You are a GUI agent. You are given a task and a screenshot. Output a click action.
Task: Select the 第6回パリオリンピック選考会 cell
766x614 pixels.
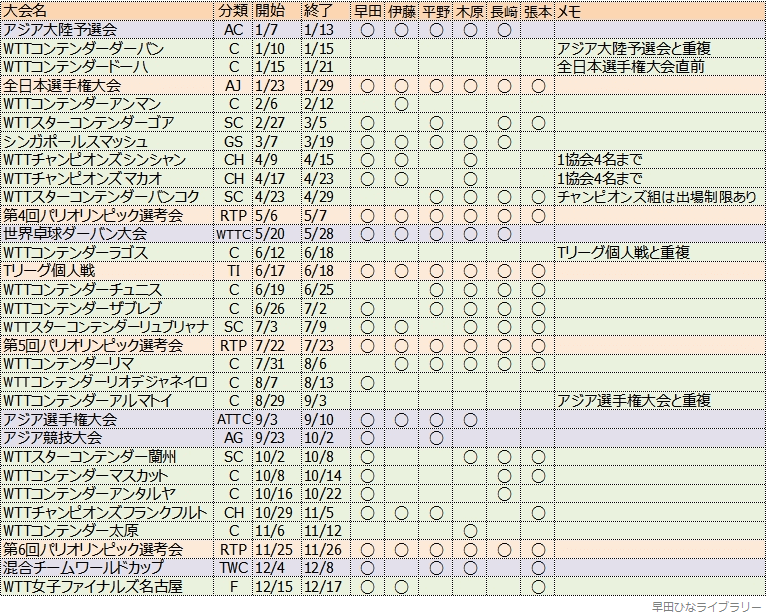107,550
